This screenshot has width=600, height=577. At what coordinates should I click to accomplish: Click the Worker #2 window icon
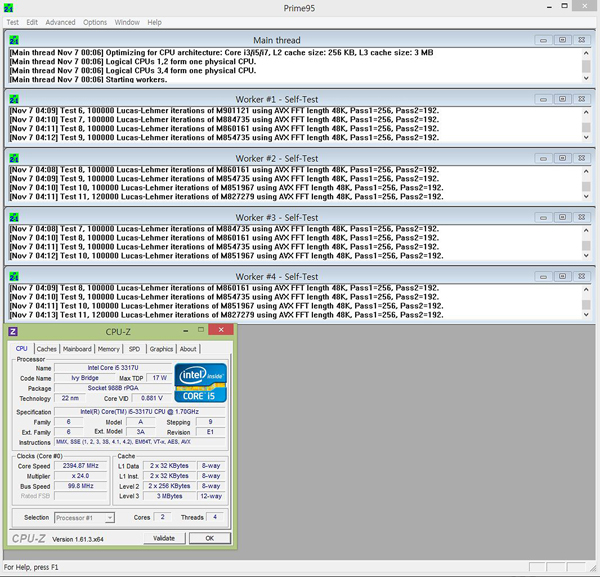click(x=14, y=158)
